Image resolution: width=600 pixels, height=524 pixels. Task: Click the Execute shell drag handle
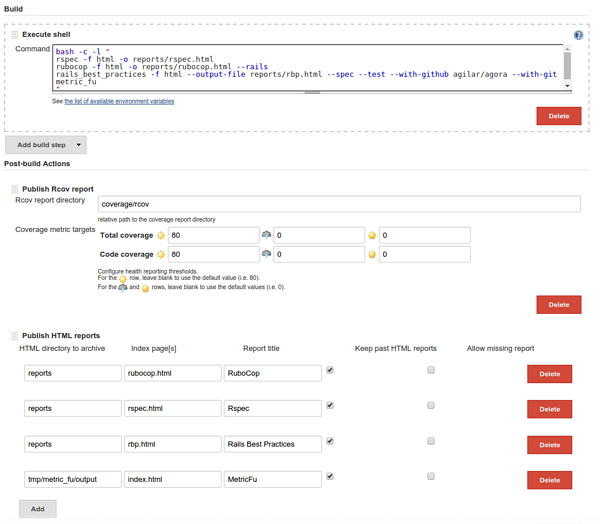coord(15,35)
